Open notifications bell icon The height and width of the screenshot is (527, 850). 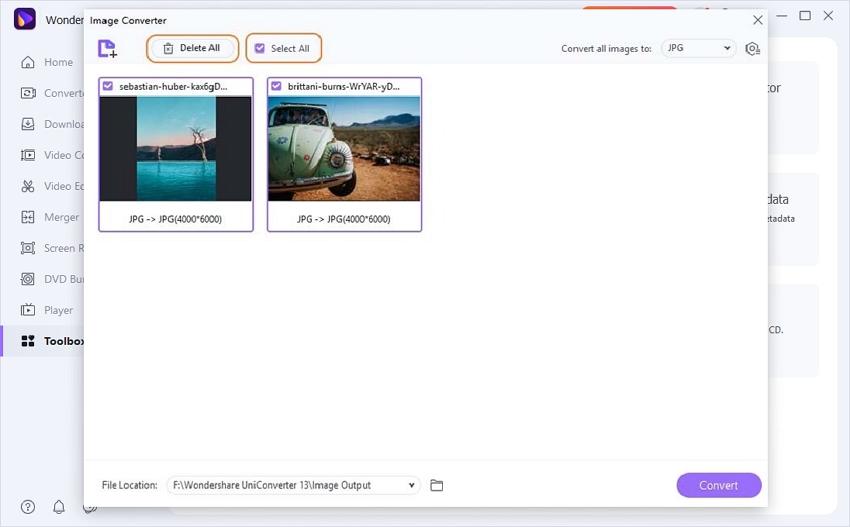59,507
